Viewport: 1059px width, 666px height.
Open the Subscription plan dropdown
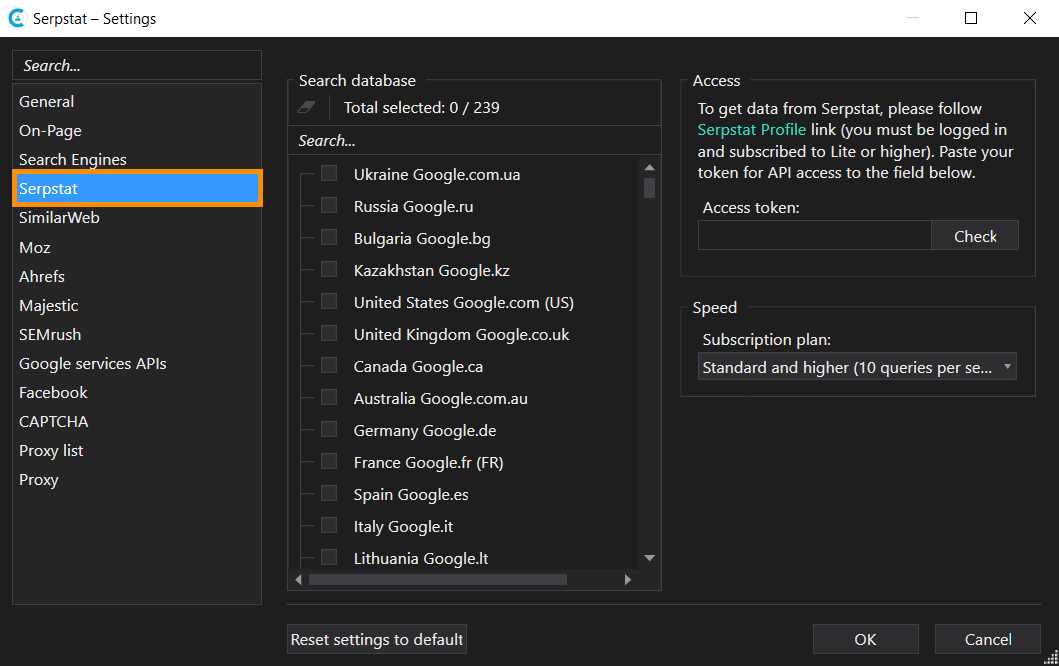pyautogui.click(x=857, y=367)
